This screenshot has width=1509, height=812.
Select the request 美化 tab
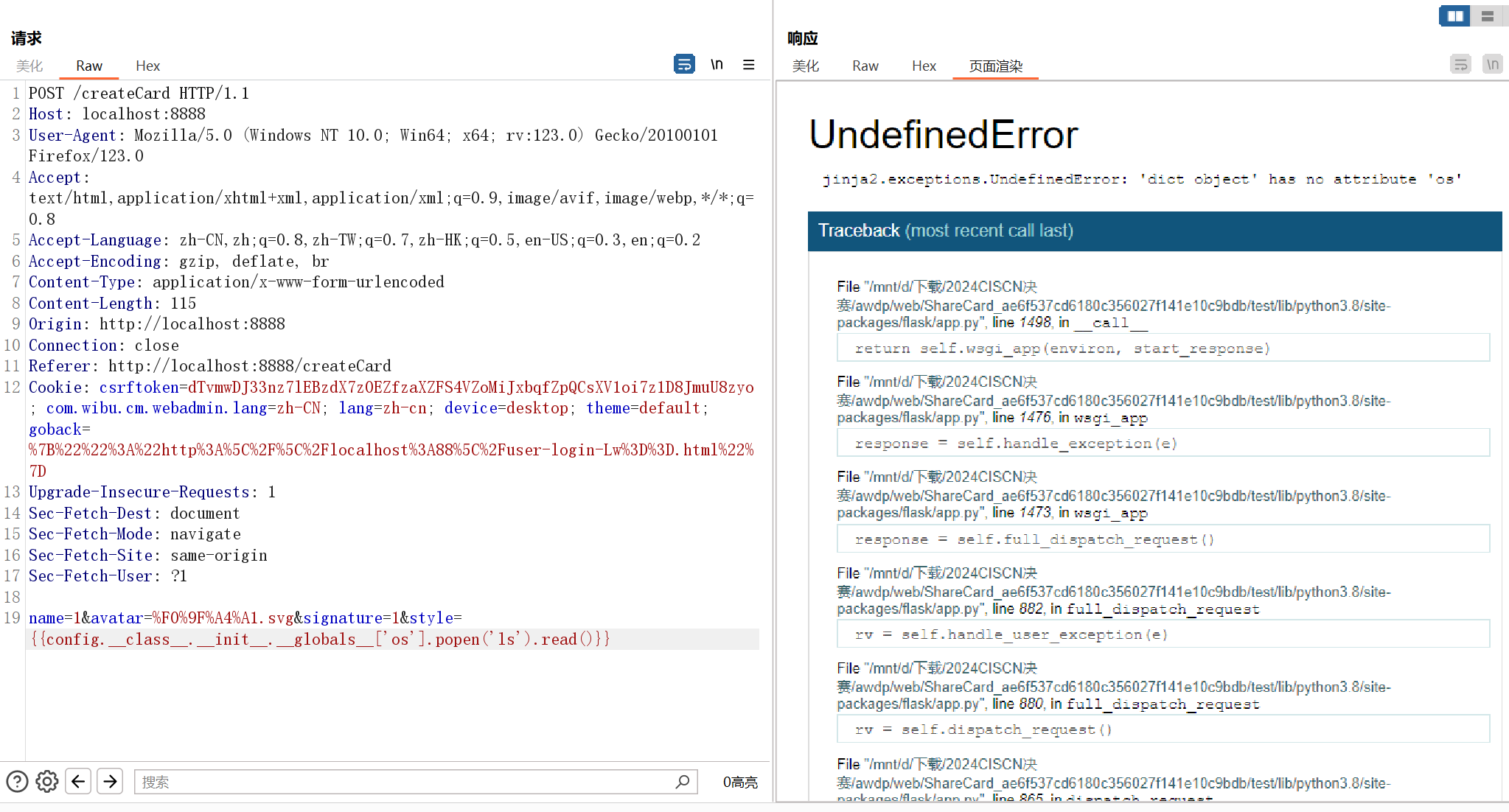pos(29,66)
